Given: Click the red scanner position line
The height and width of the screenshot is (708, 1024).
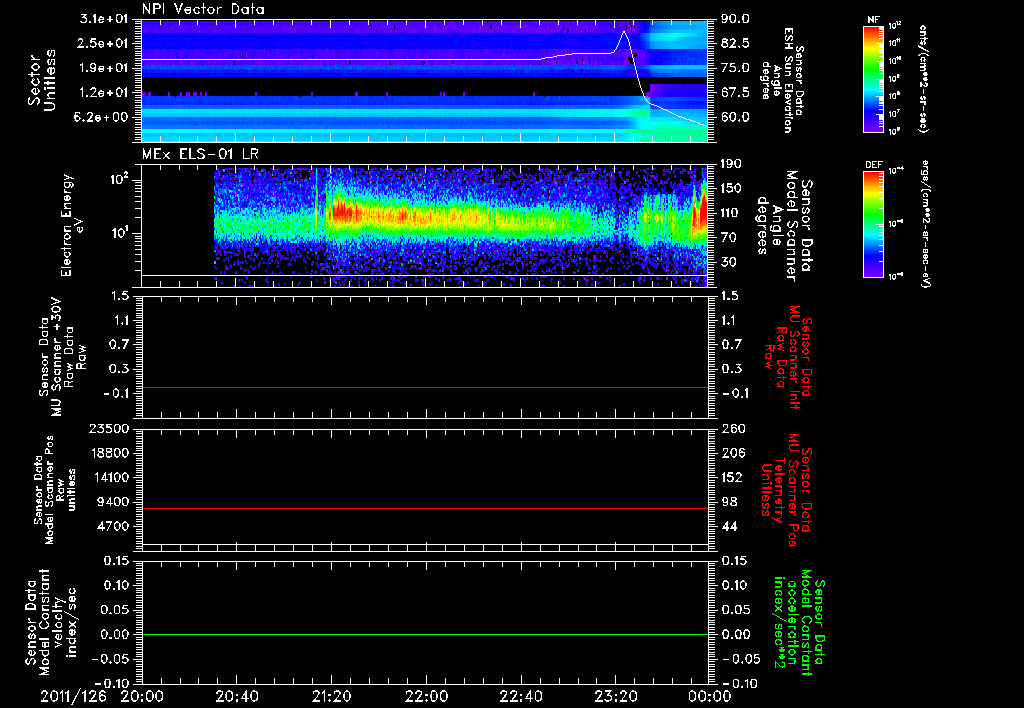Looking at the screenshot, I should (425, 508).
